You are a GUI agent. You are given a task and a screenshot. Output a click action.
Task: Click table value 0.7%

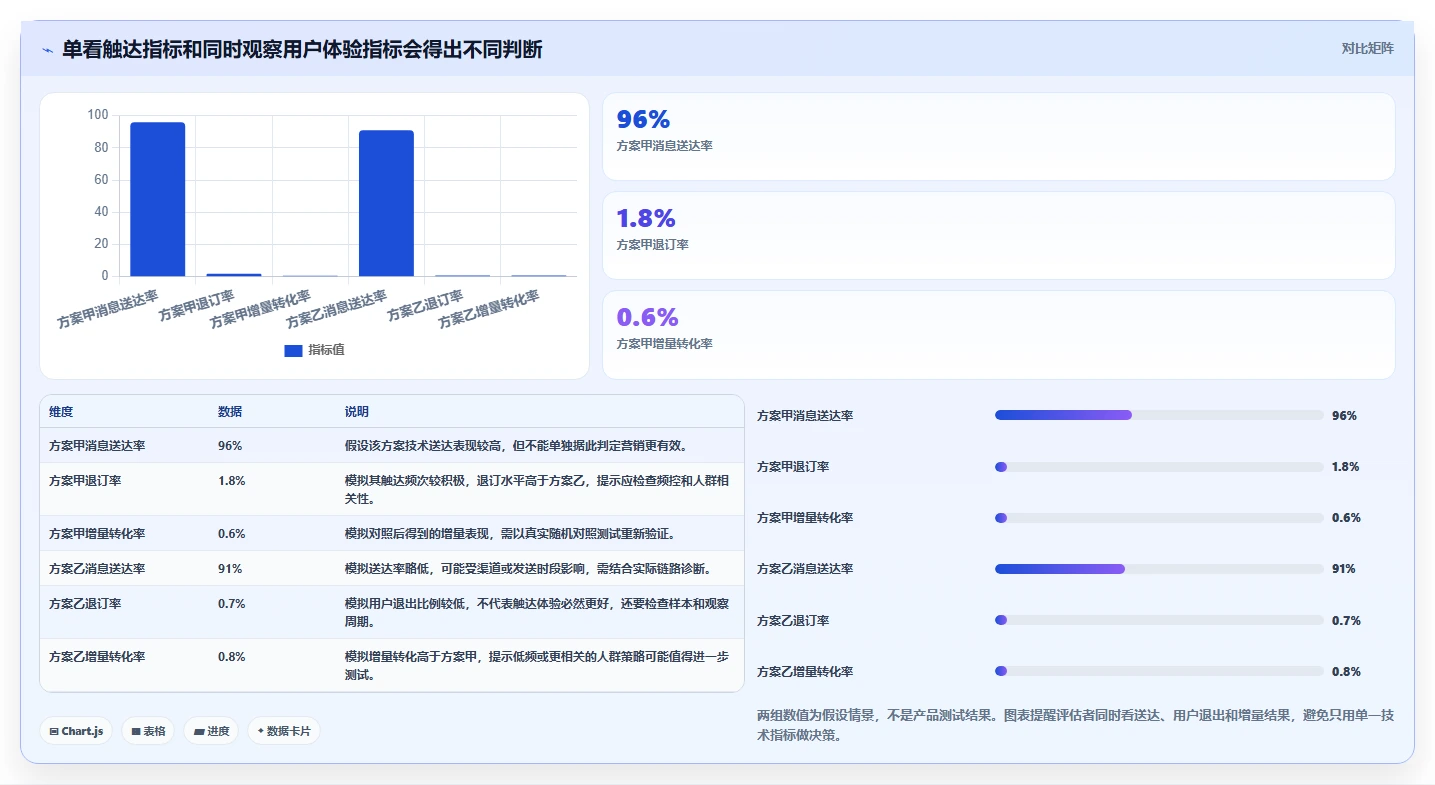coord(232,604)
